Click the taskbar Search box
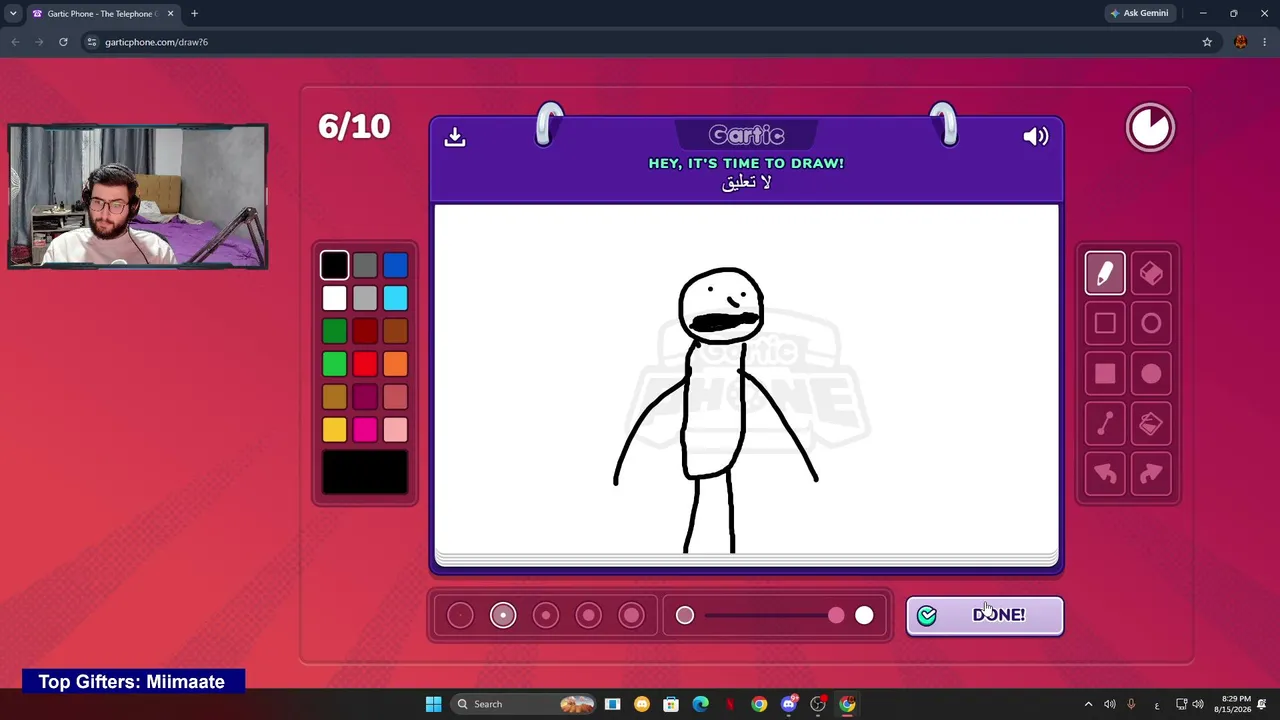Screen dimensions: 1280x720 [523, 704]
